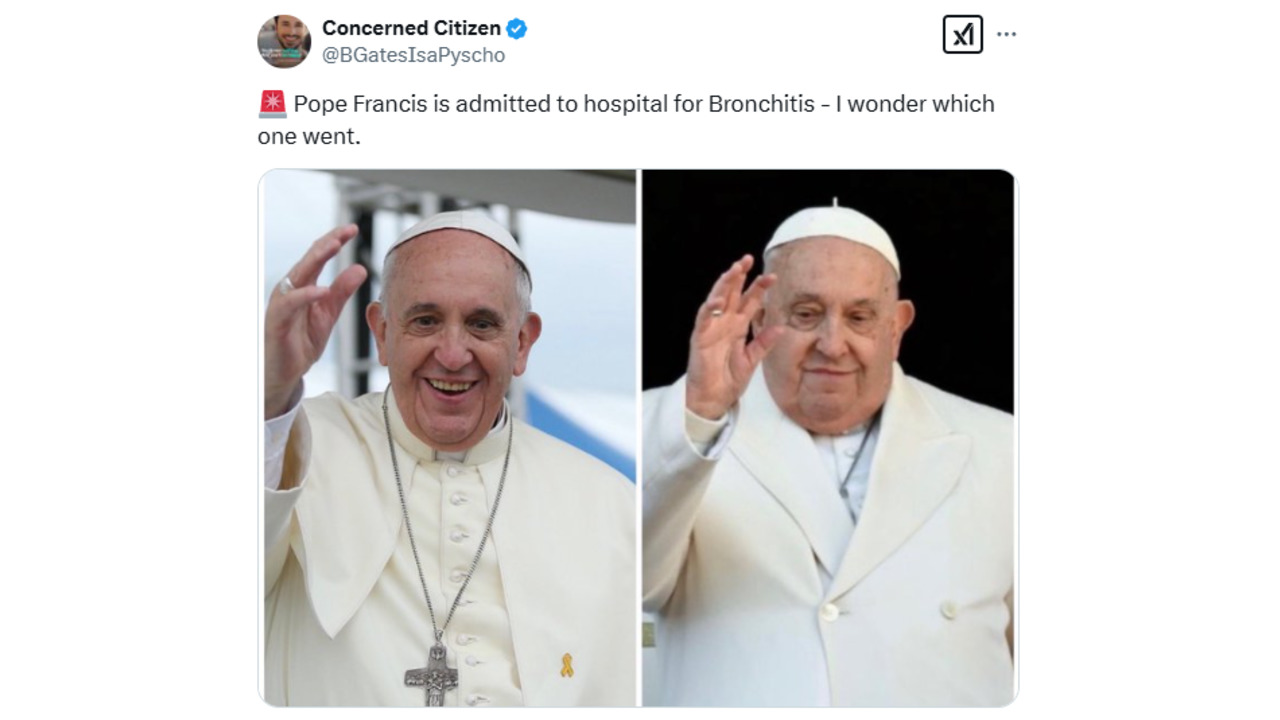The image size is (1280, 720).
Task: Open the three-dot more options menu
Action: pyautogui.click(x=1007, y=34)
